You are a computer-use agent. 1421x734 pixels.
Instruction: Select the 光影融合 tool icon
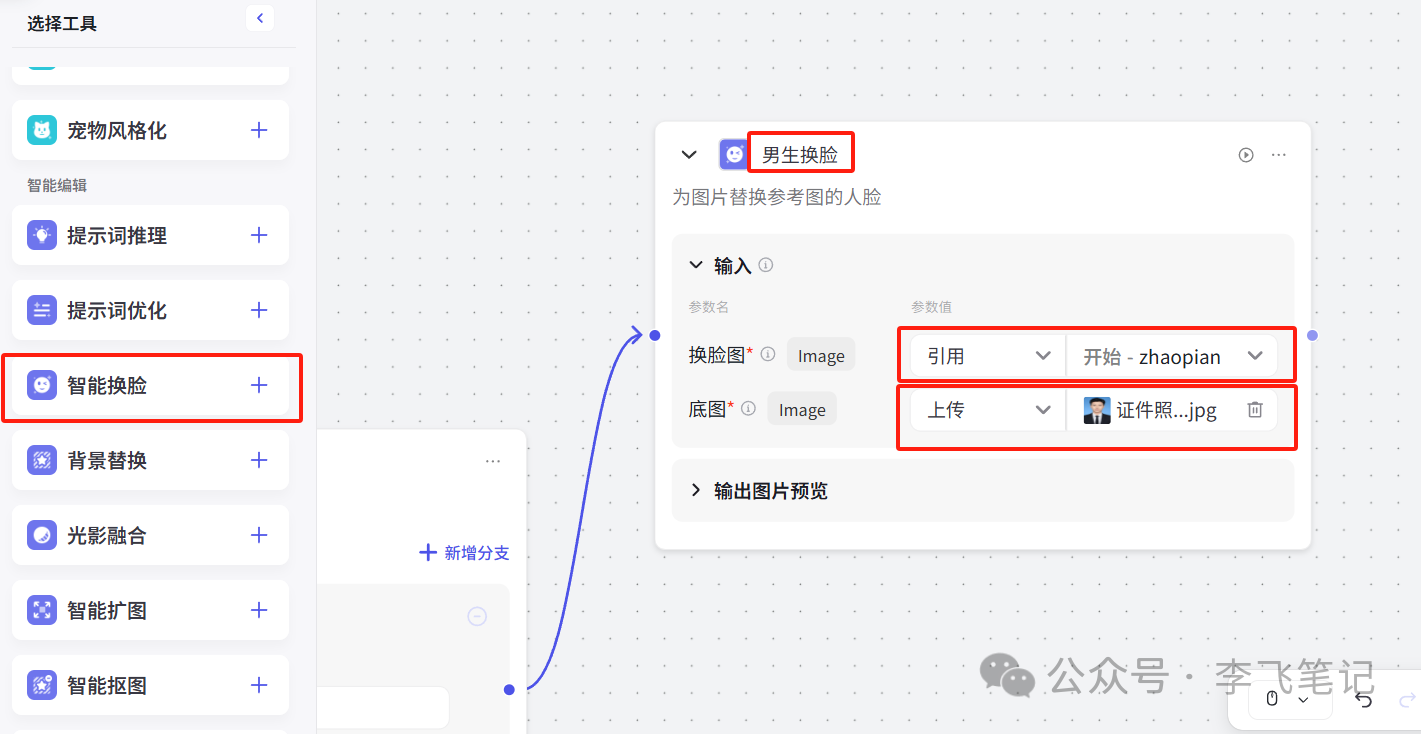[40, 535]
